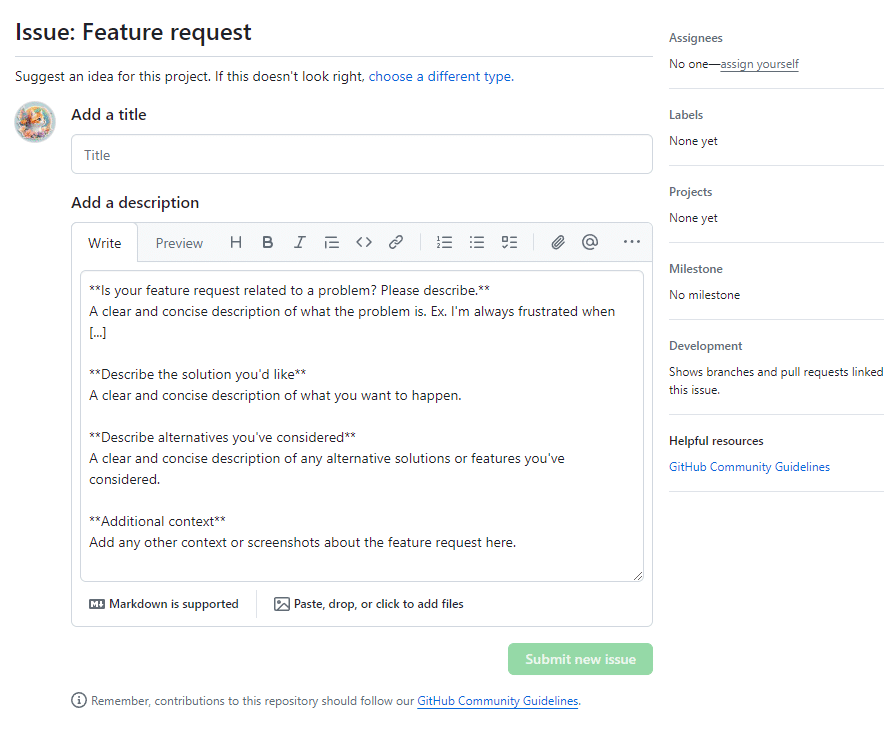Focus the Title input field
The height and width of the screenshot is (750, 884).
[362, 154]
